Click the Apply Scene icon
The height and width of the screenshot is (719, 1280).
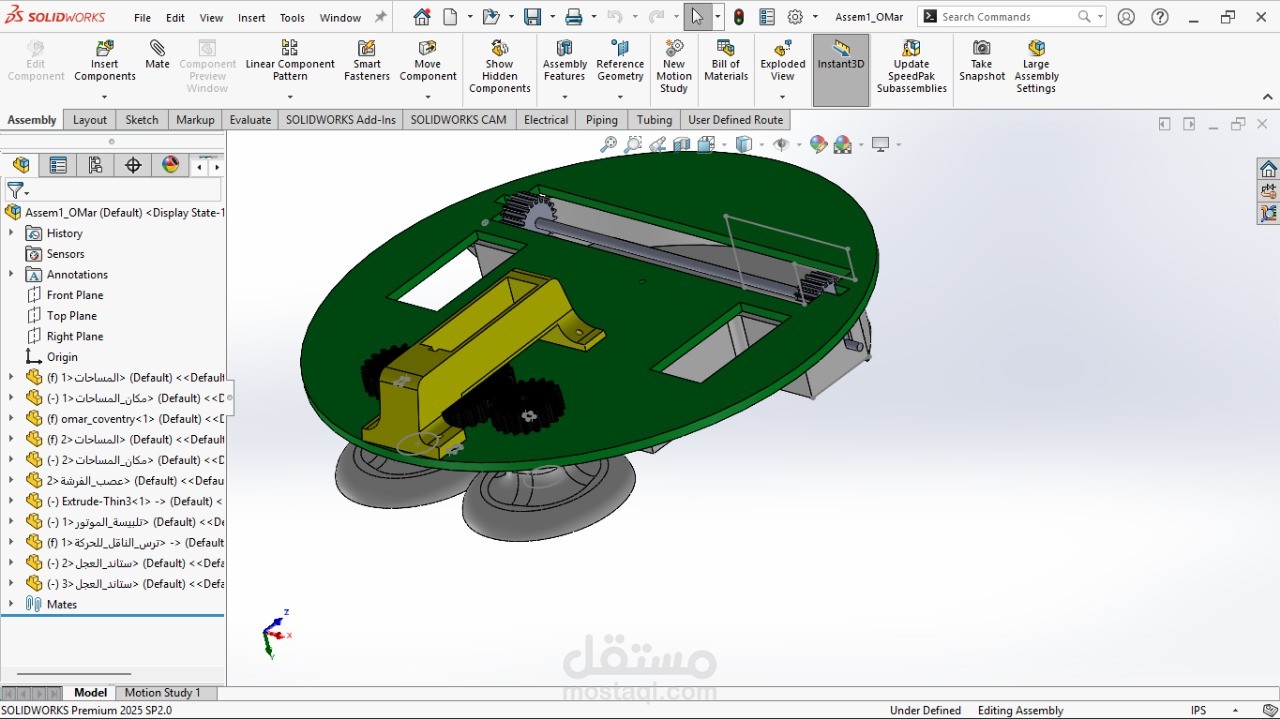(x=842, y=145)
